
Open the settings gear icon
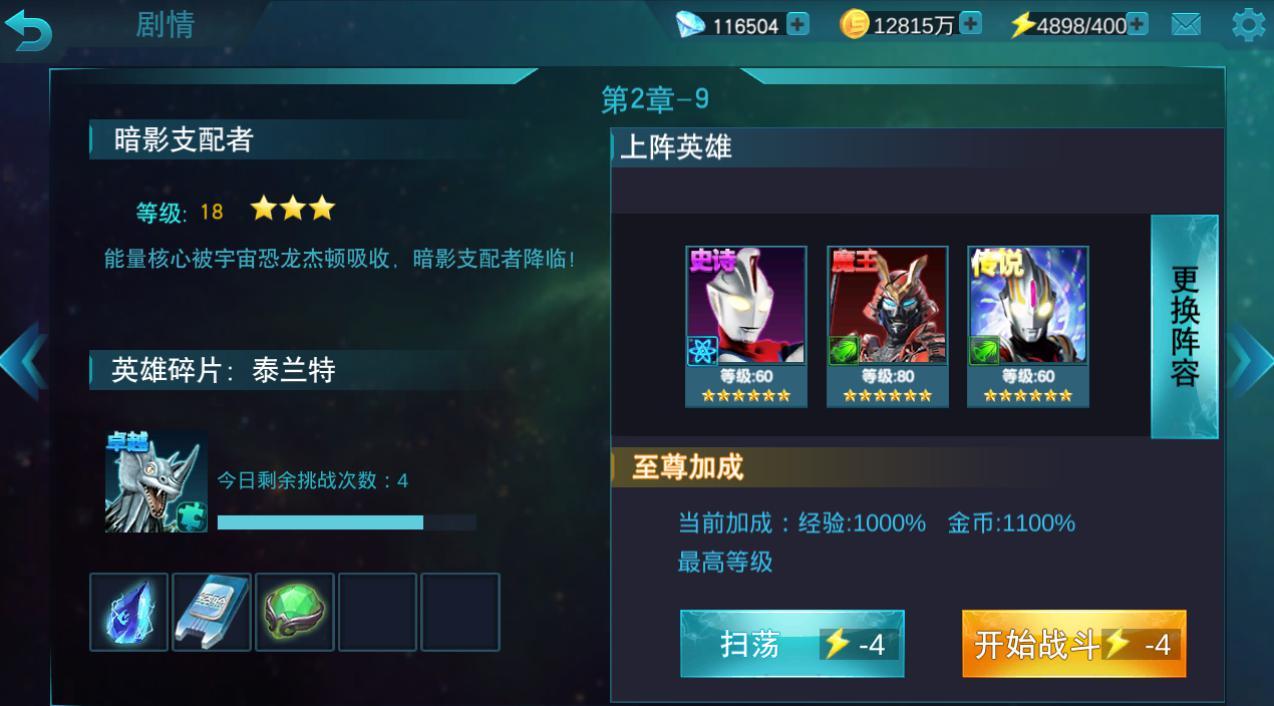1247,24
